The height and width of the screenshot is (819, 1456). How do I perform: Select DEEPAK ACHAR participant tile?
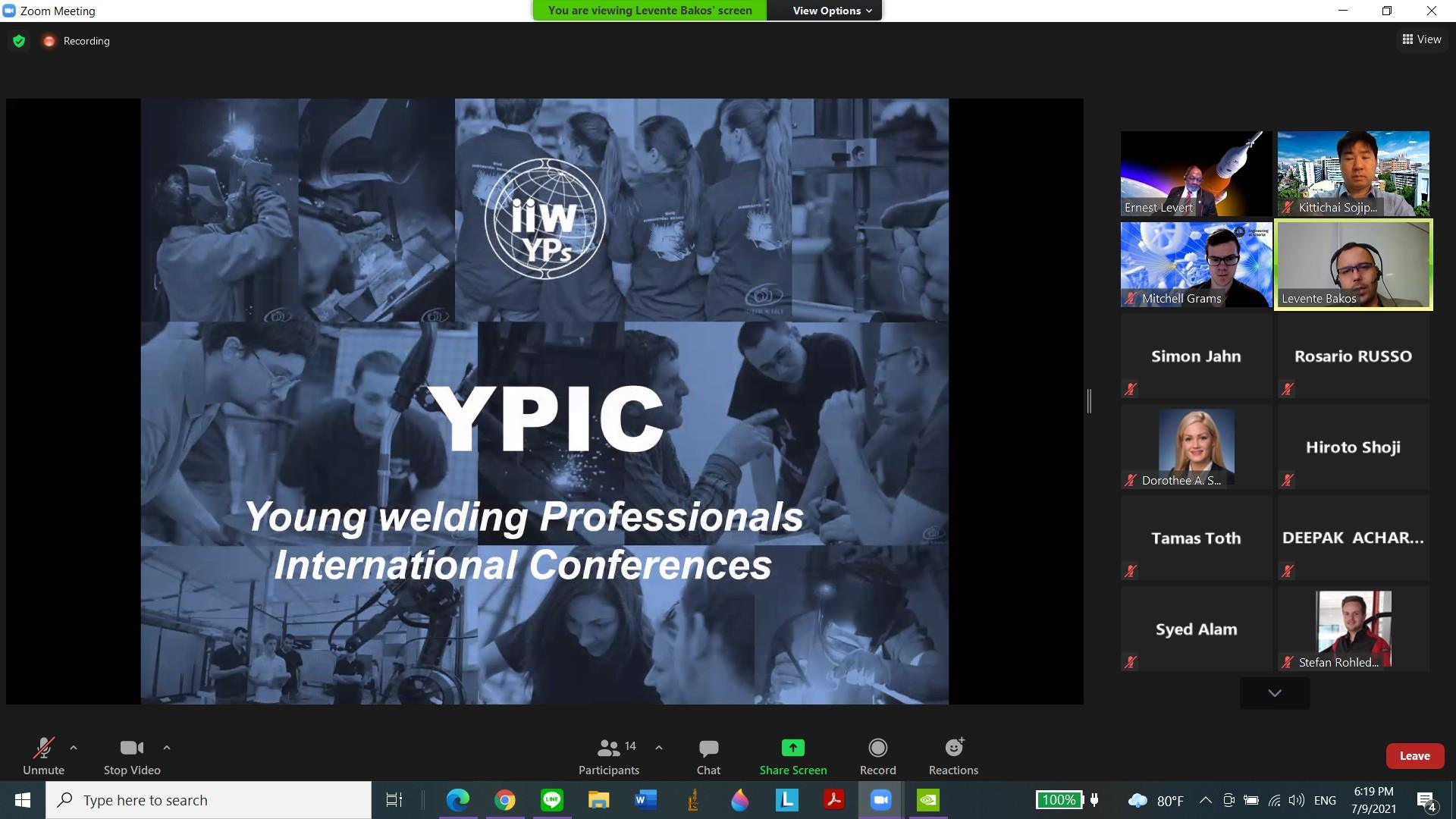pos(1353,538)
